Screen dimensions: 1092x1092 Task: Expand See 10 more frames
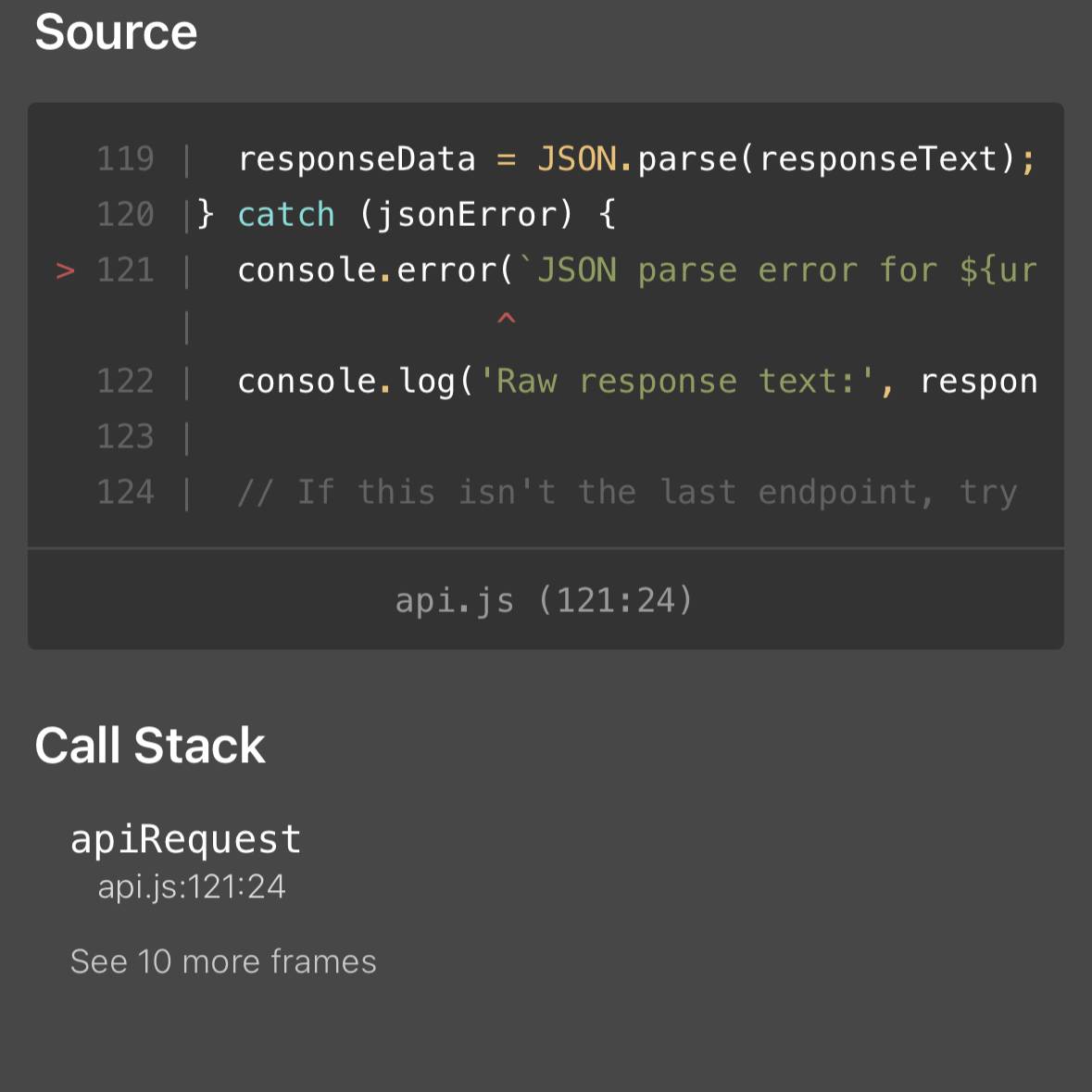[223, 961]
